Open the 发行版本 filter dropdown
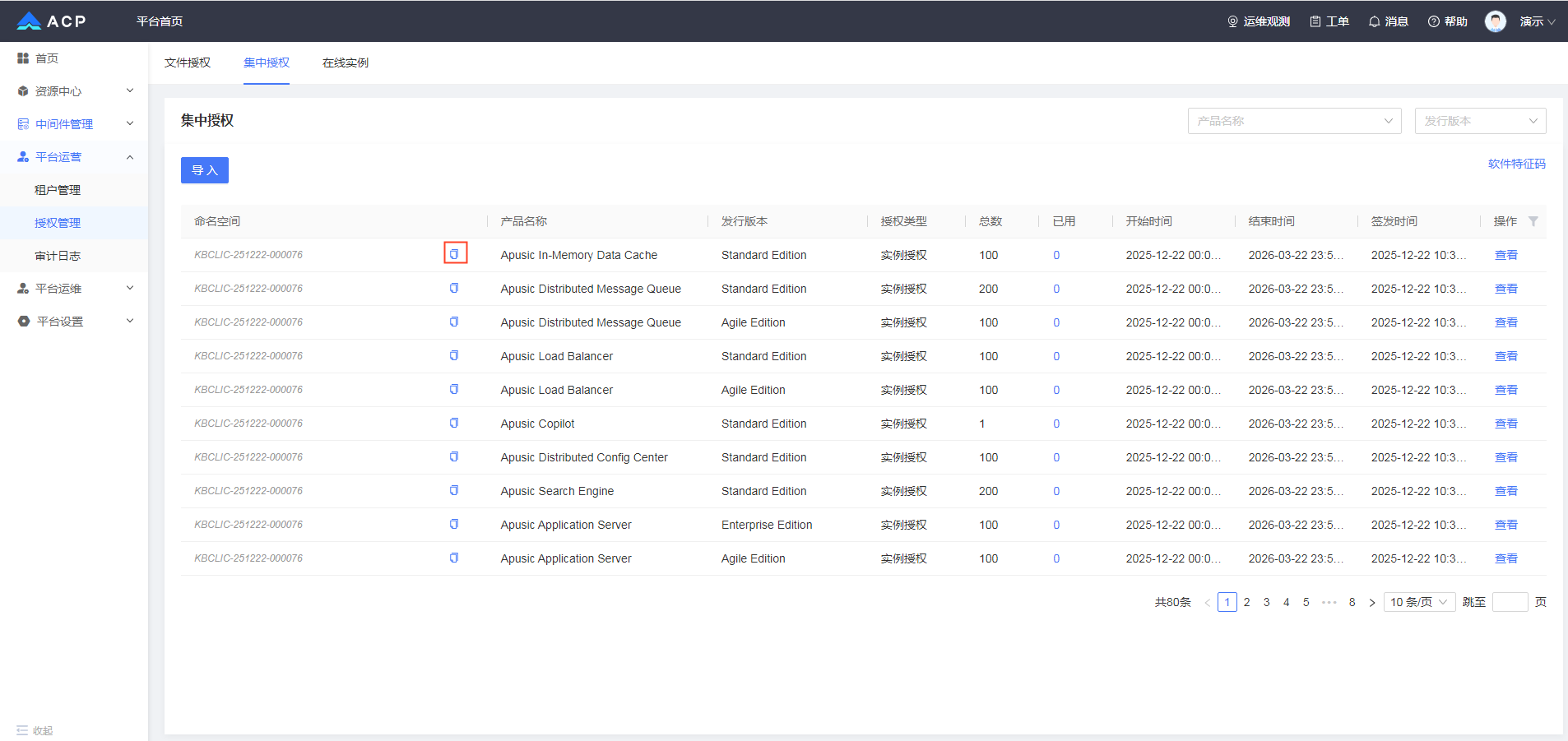This screenshot has width=1568, height=741. point(1481,121)
